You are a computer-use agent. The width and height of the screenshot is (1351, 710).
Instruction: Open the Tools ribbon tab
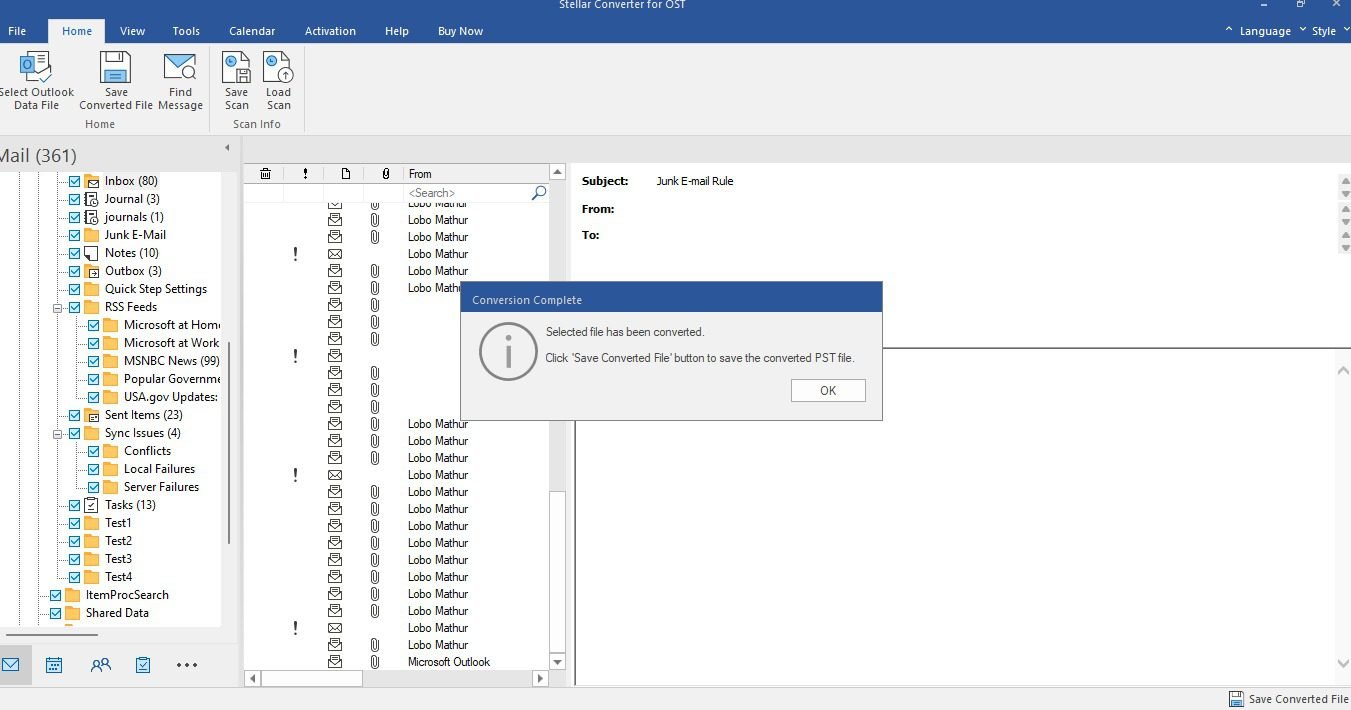point(186,31)
